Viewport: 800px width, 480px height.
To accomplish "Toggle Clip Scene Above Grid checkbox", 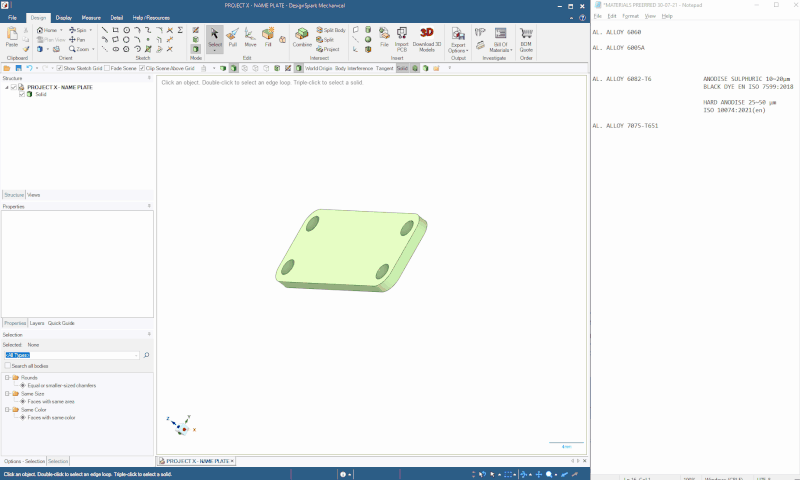I will [142, 68].
